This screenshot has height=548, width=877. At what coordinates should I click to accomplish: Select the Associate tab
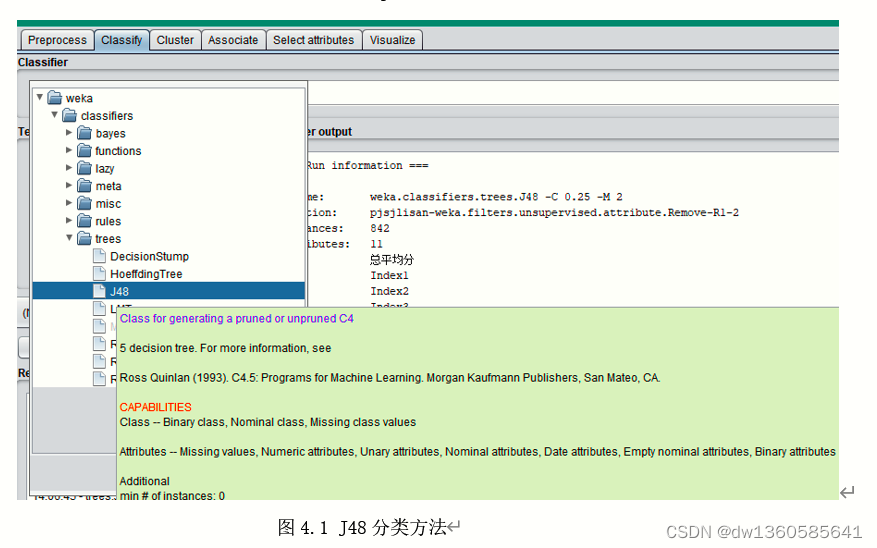click(x=233, y=40)
